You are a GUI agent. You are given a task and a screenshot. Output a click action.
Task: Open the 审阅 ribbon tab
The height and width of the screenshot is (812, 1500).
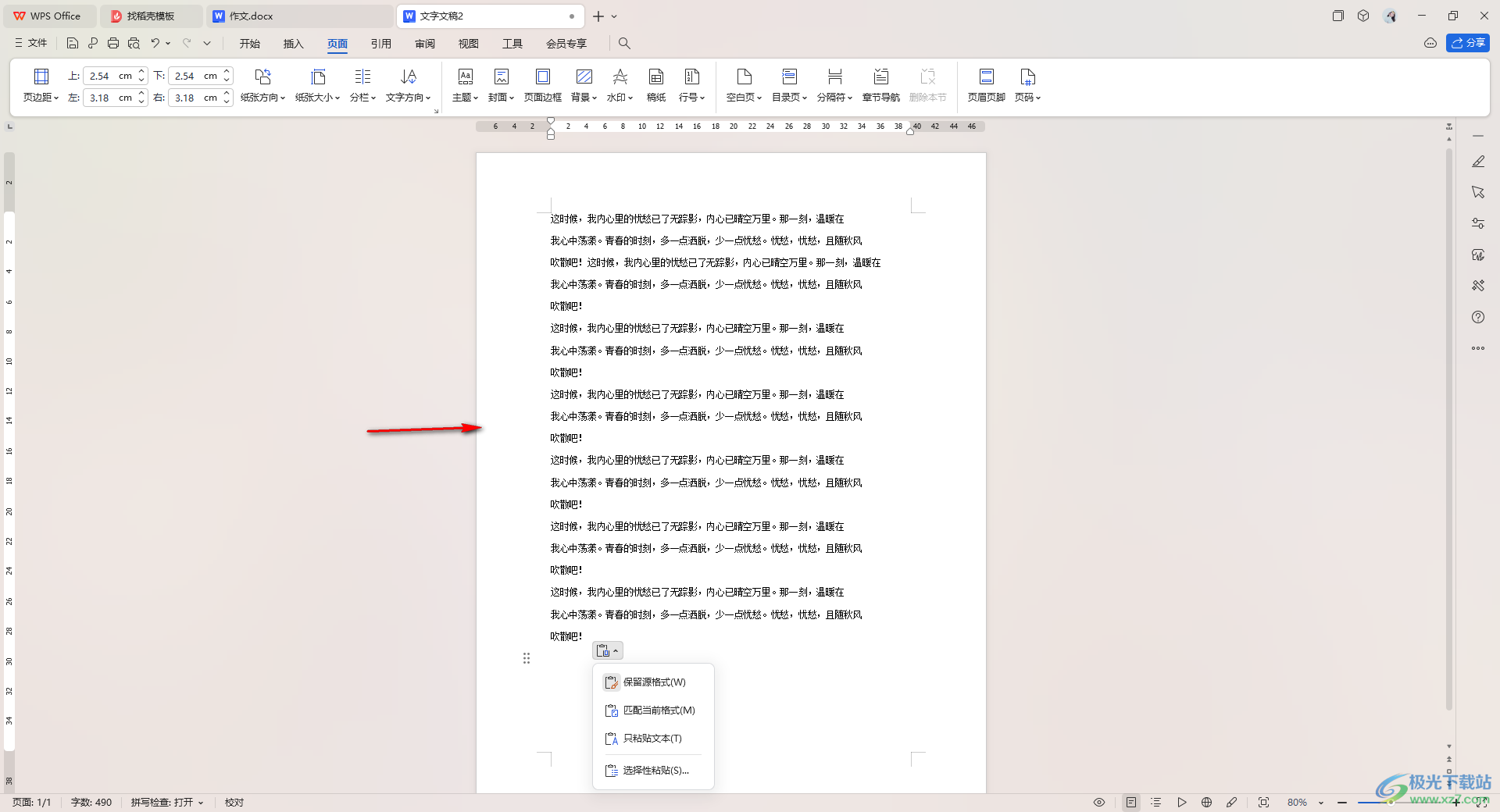point(425,44)
